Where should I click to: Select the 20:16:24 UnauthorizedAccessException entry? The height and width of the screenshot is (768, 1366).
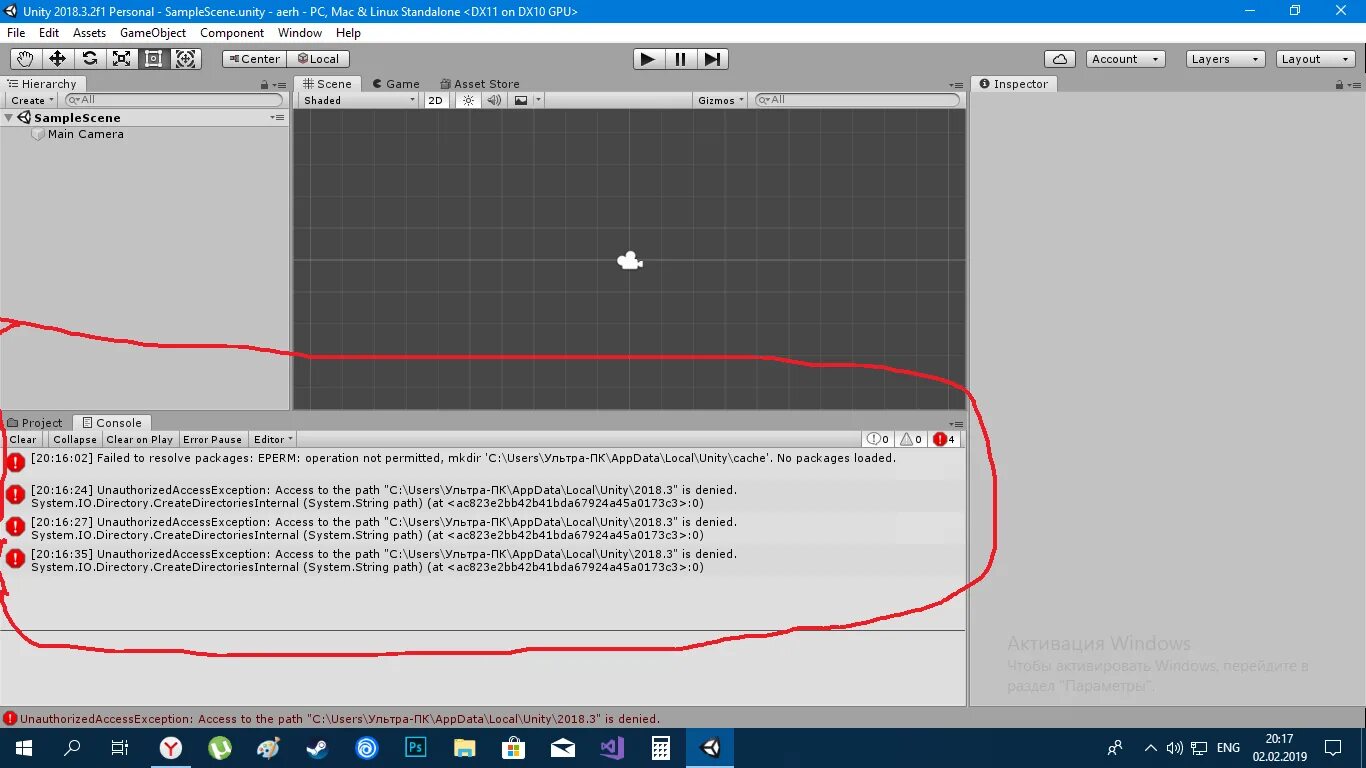483,496
